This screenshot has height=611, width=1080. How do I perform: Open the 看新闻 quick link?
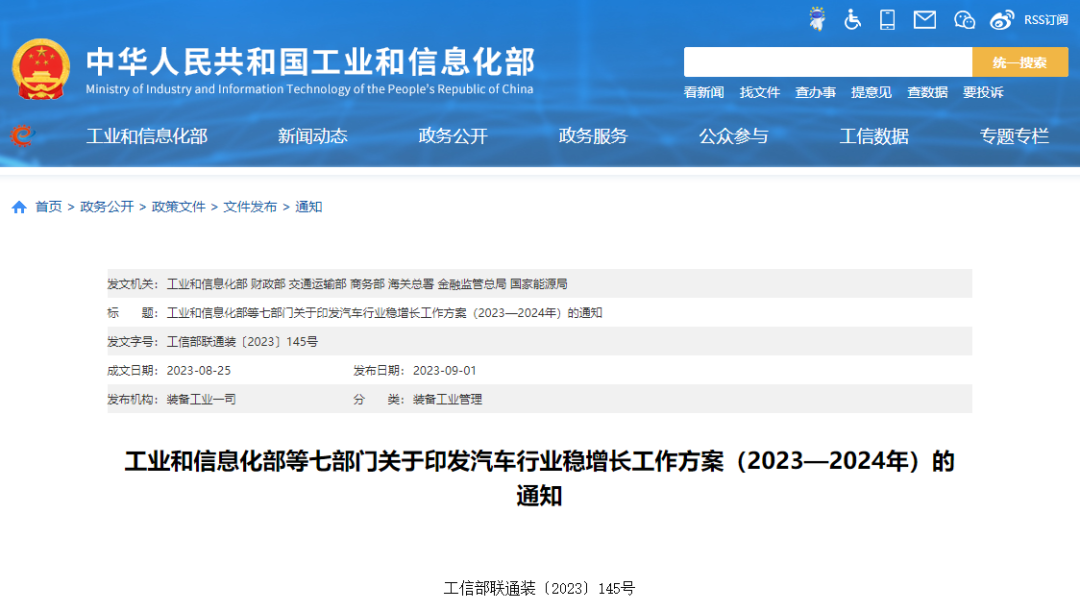point(703,92)
